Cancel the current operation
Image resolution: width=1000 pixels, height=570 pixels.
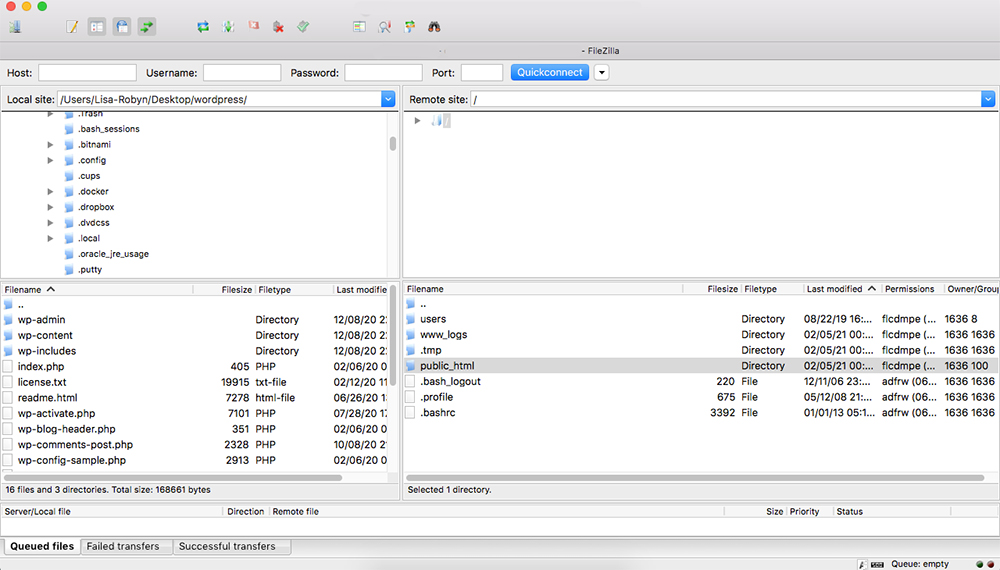point(253,27)
